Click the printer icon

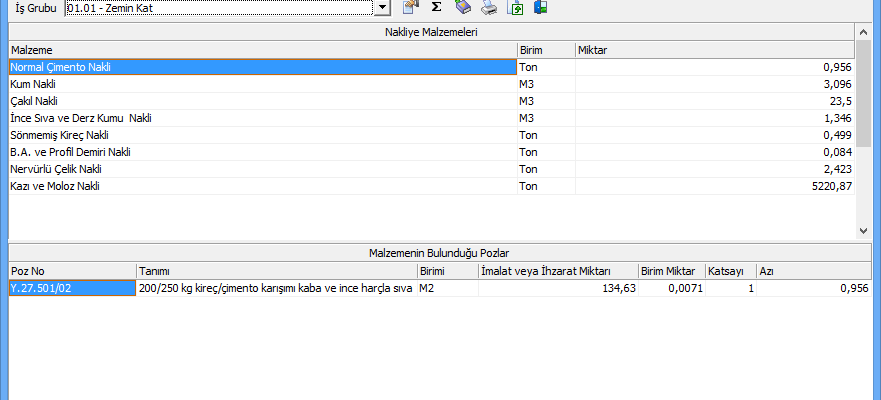coord(488,8)
